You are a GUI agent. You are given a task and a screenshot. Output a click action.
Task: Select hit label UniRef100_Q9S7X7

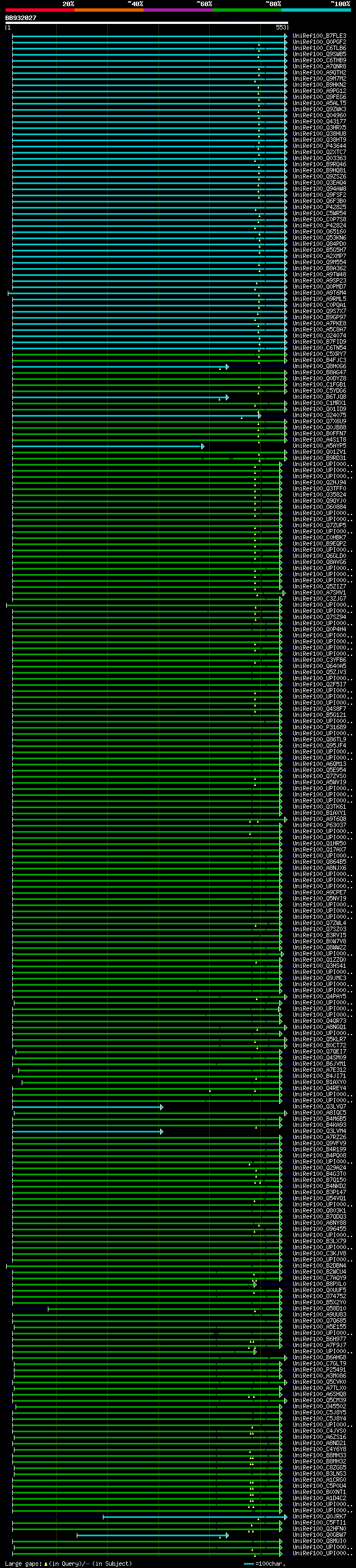point(319,311)
